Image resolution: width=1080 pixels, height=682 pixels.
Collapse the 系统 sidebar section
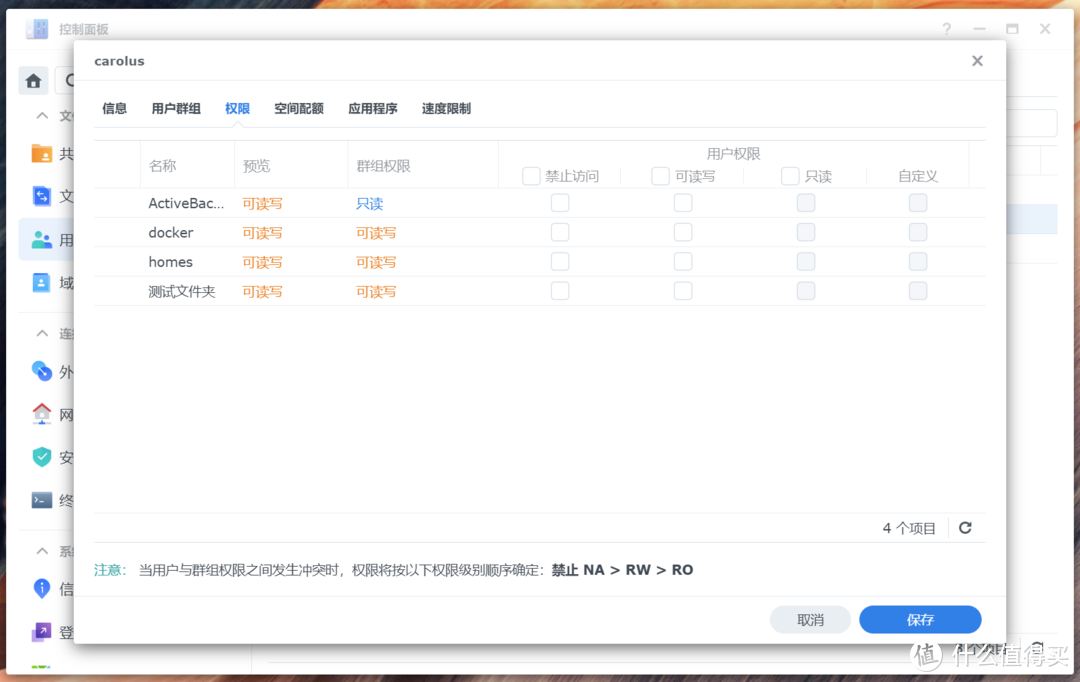tap(41, 550)
